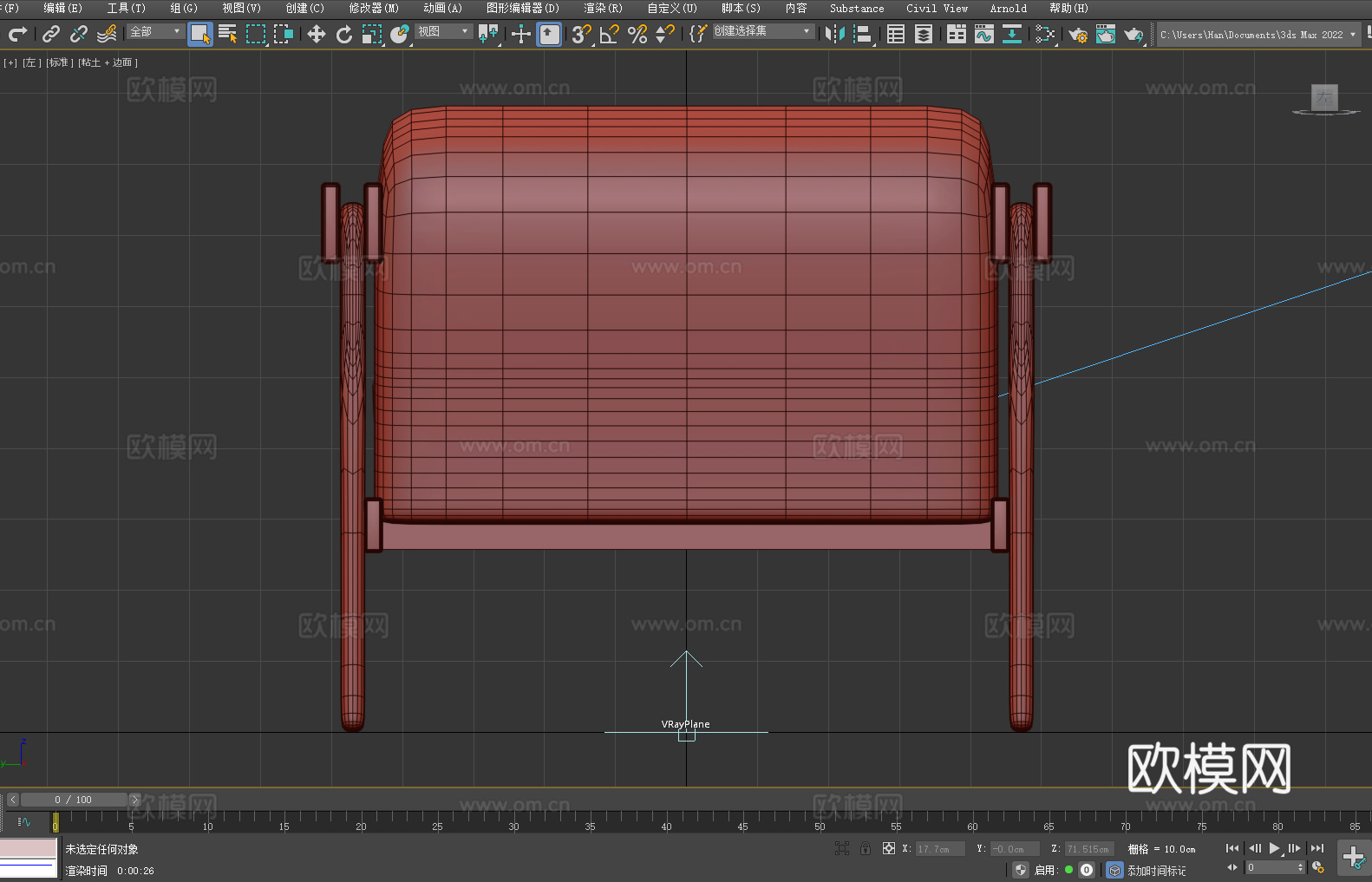
Task: Open Mini Curve Editor icon
Action: tap(24, 821)
